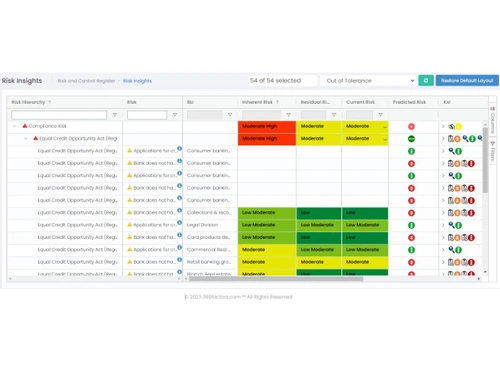Expand KxI chevron in Equal Credit group row
The height and width of the screenshot is (375, 500).
443,139
